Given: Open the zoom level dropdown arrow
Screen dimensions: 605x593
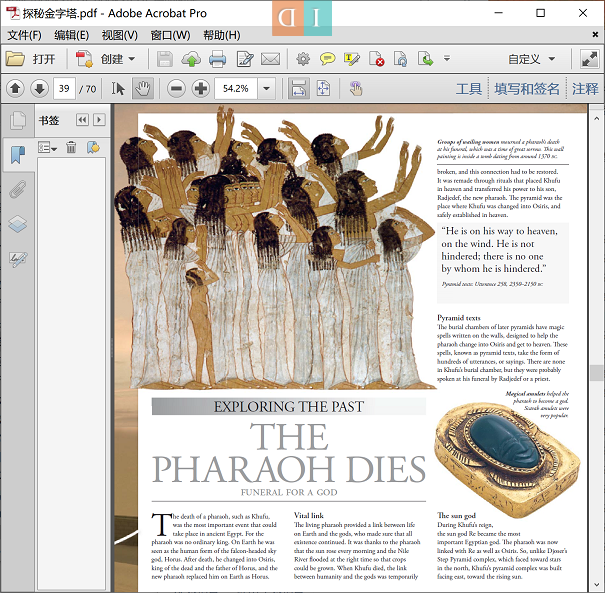Looking at the screenshot, I should tap(266, 89).
